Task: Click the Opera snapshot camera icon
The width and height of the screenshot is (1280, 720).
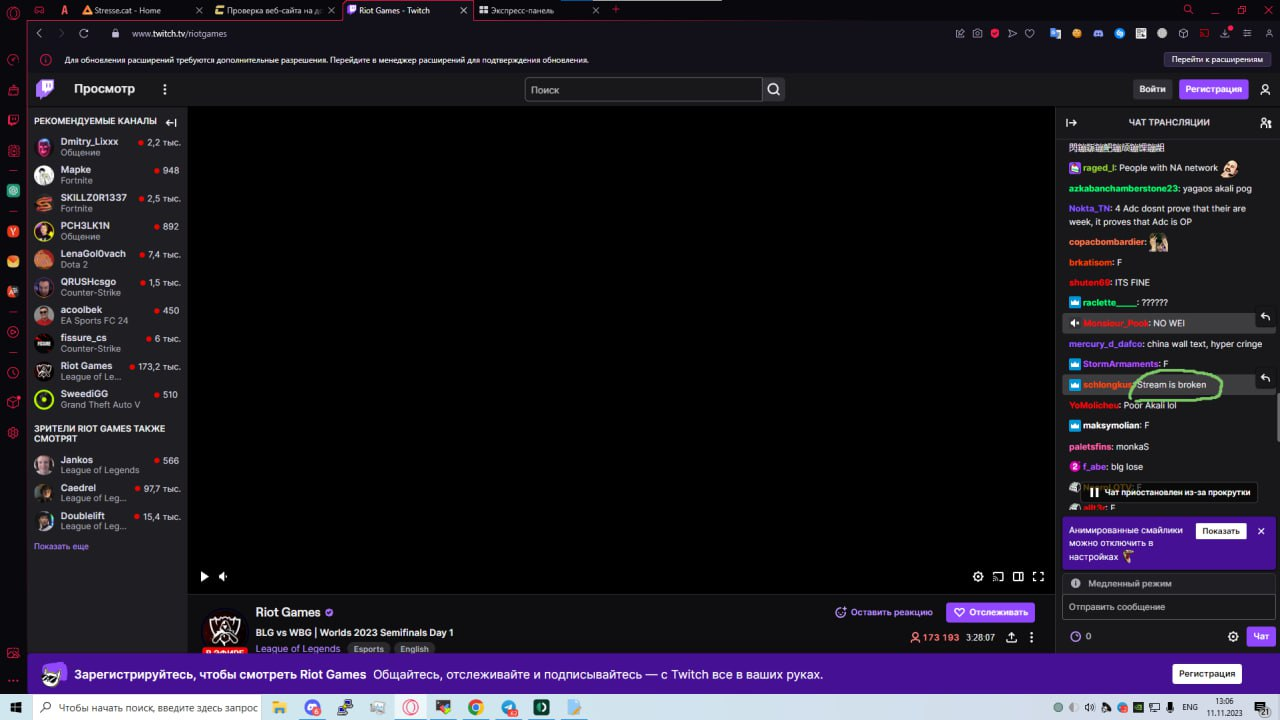Action: tap(977, 33)
